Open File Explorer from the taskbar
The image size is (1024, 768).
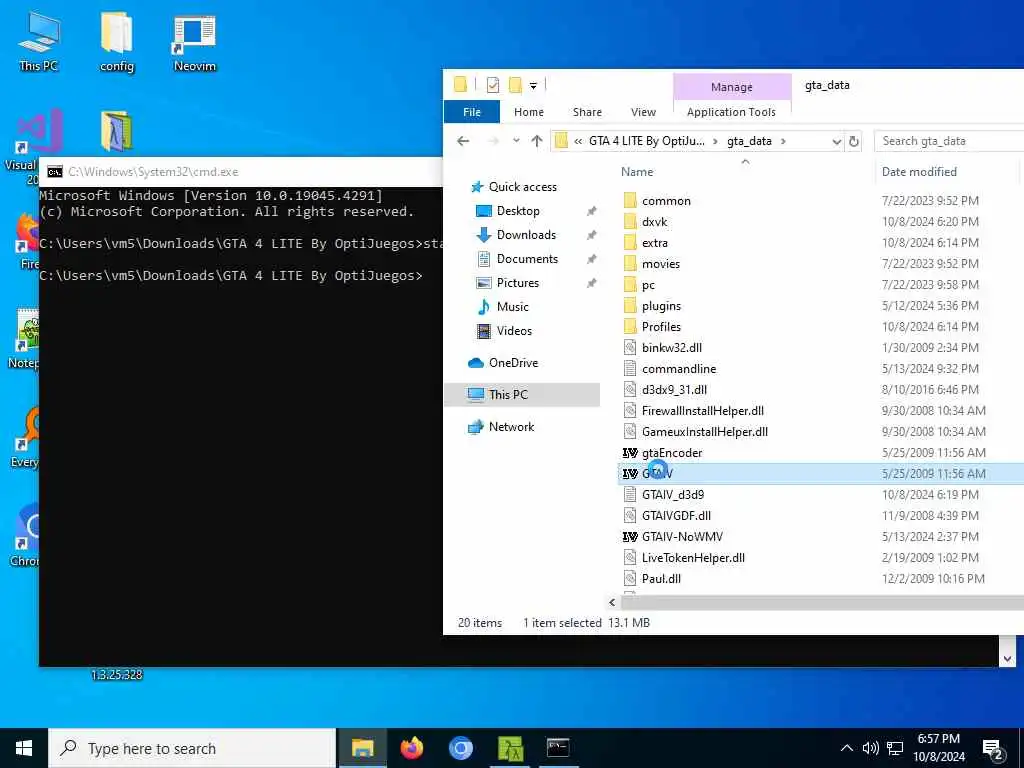coord(362,748)
